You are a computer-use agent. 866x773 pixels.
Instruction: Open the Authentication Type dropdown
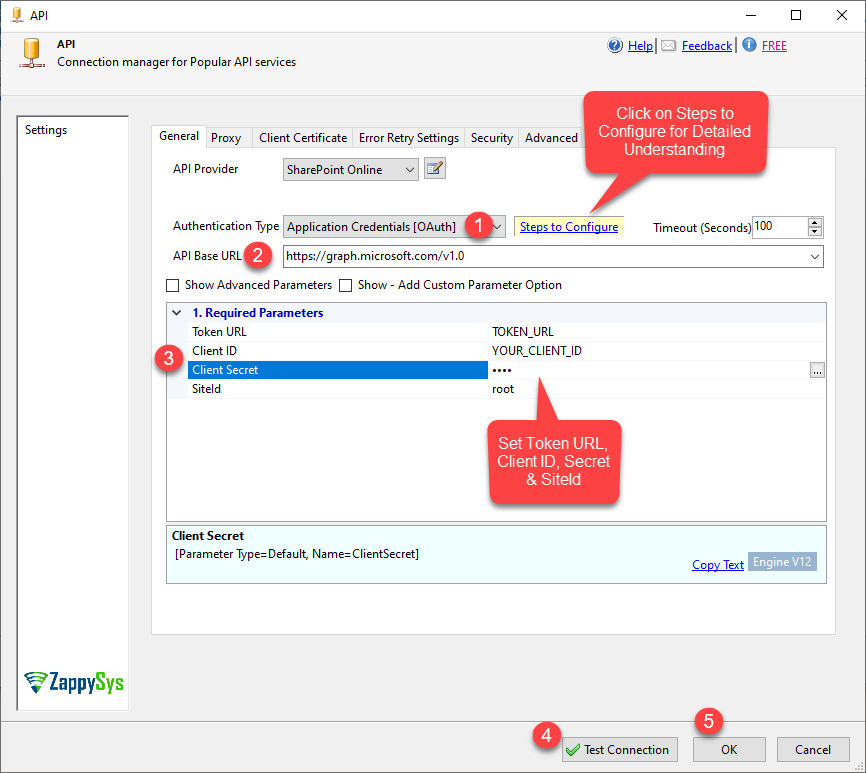(394, 227)
